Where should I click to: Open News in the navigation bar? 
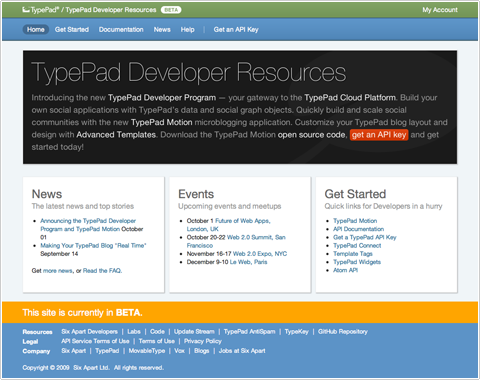162,29
